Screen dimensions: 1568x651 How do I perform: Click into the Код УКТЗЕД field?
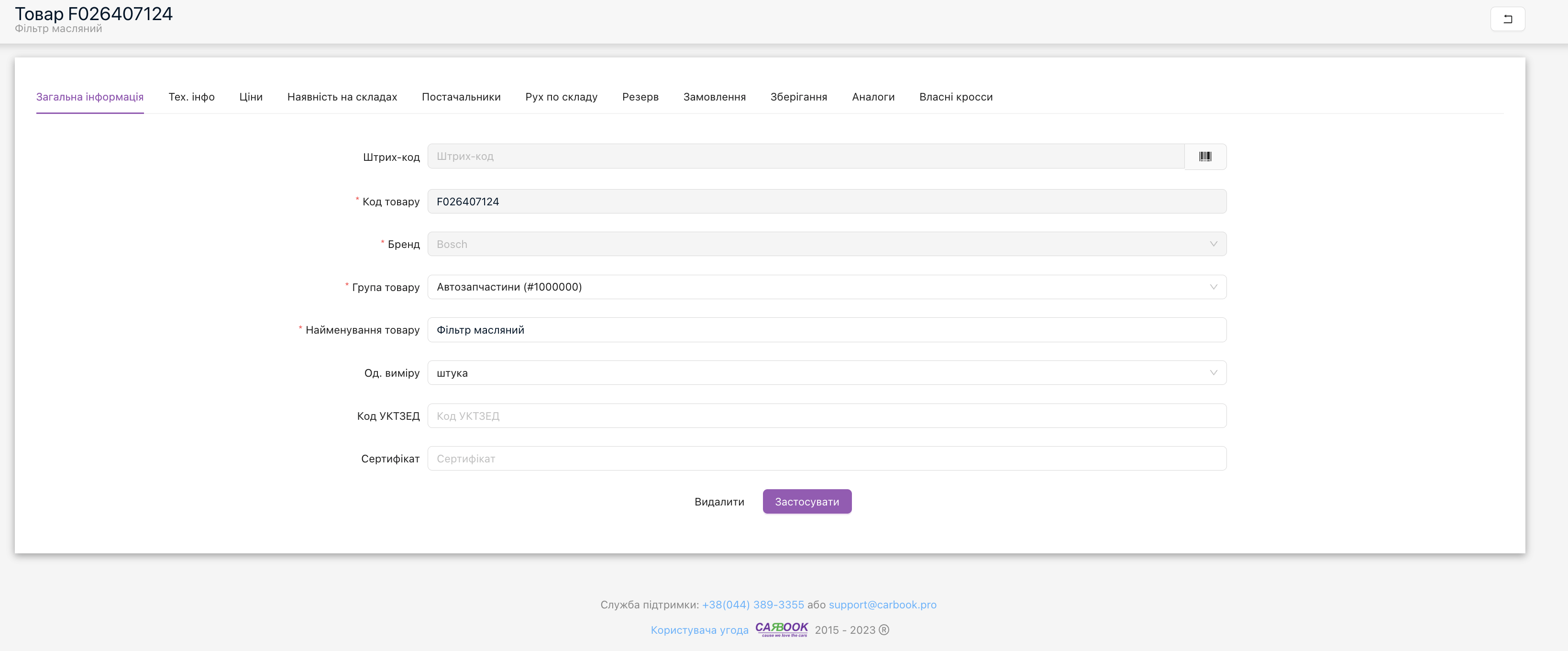pos(827,416)
